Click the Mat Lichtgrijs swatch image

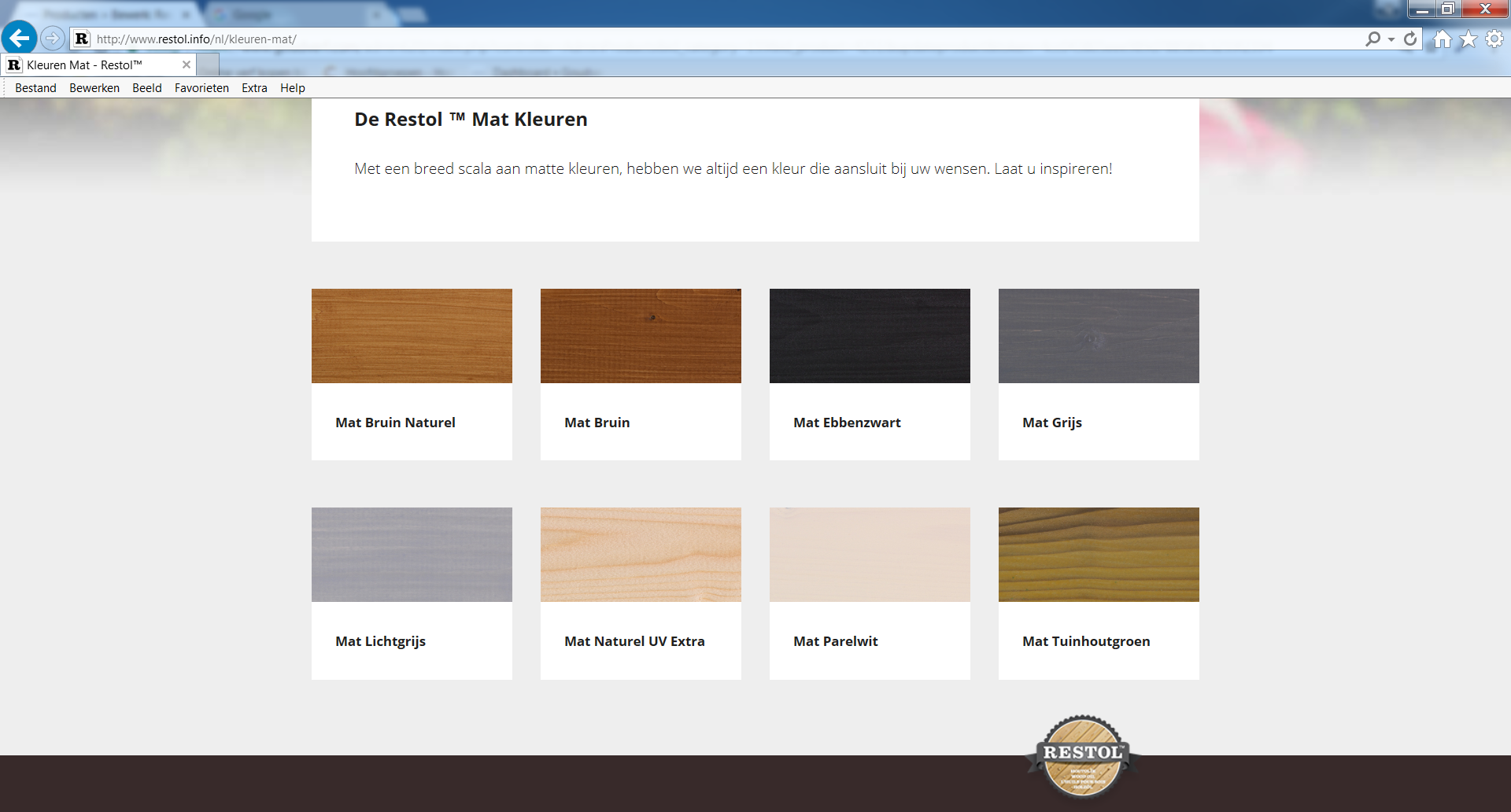pyautogui.click(x=412, y=555)
